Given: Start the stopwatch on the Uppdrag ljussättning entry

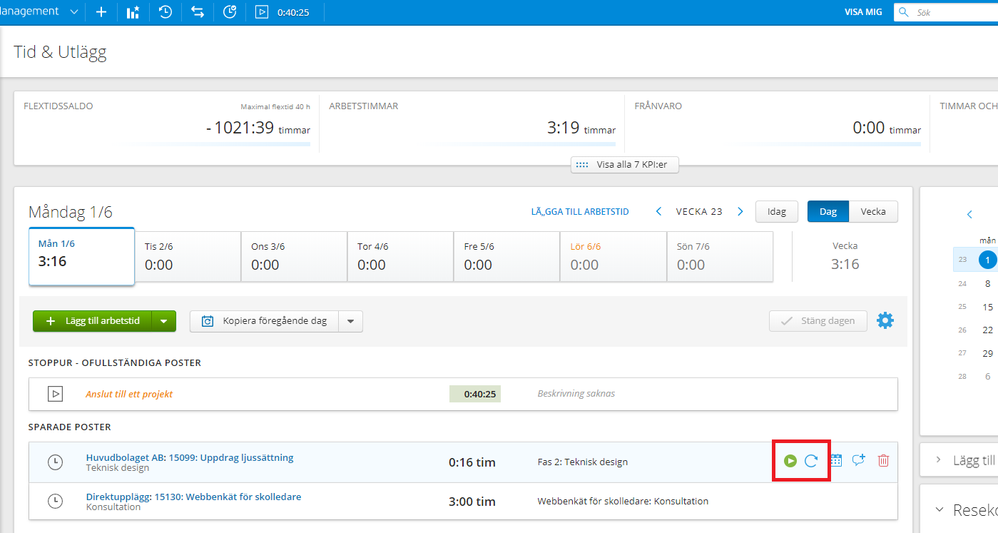Looking at the screenshot, I should 790,461.
